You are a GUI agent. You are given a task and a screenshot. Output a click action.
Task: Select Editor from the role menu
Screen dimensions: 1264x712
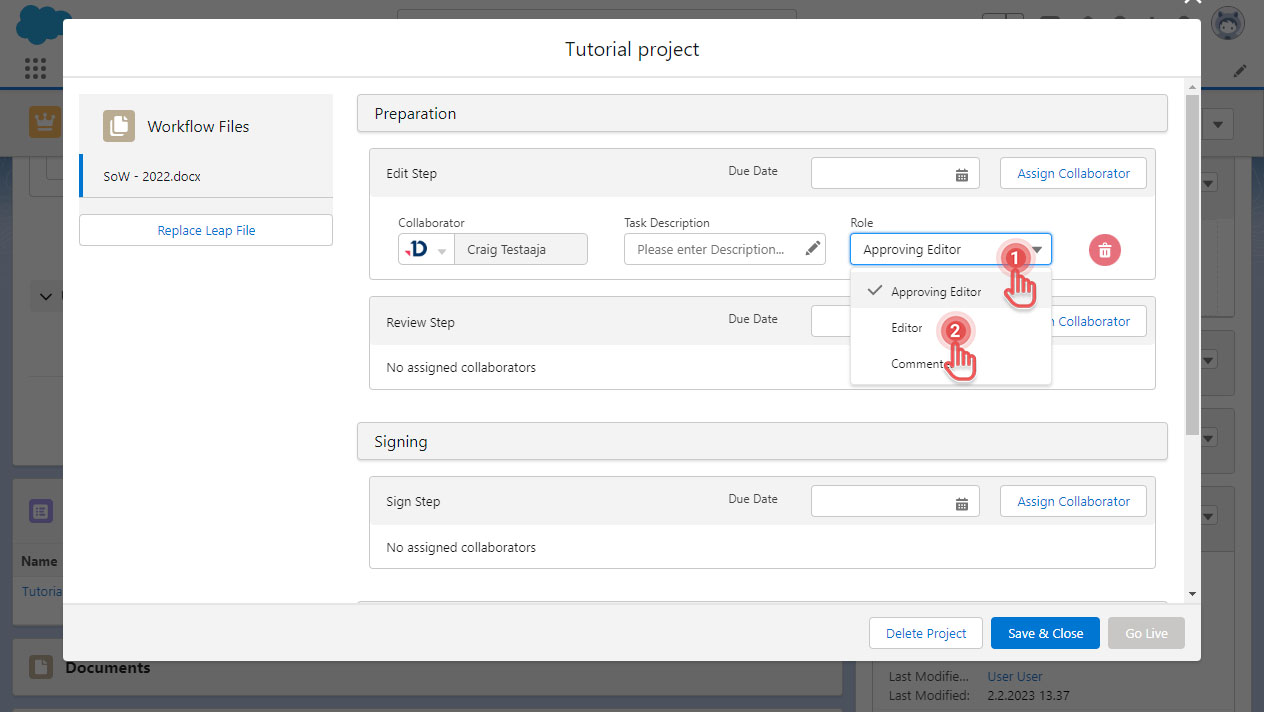(906, 327)
